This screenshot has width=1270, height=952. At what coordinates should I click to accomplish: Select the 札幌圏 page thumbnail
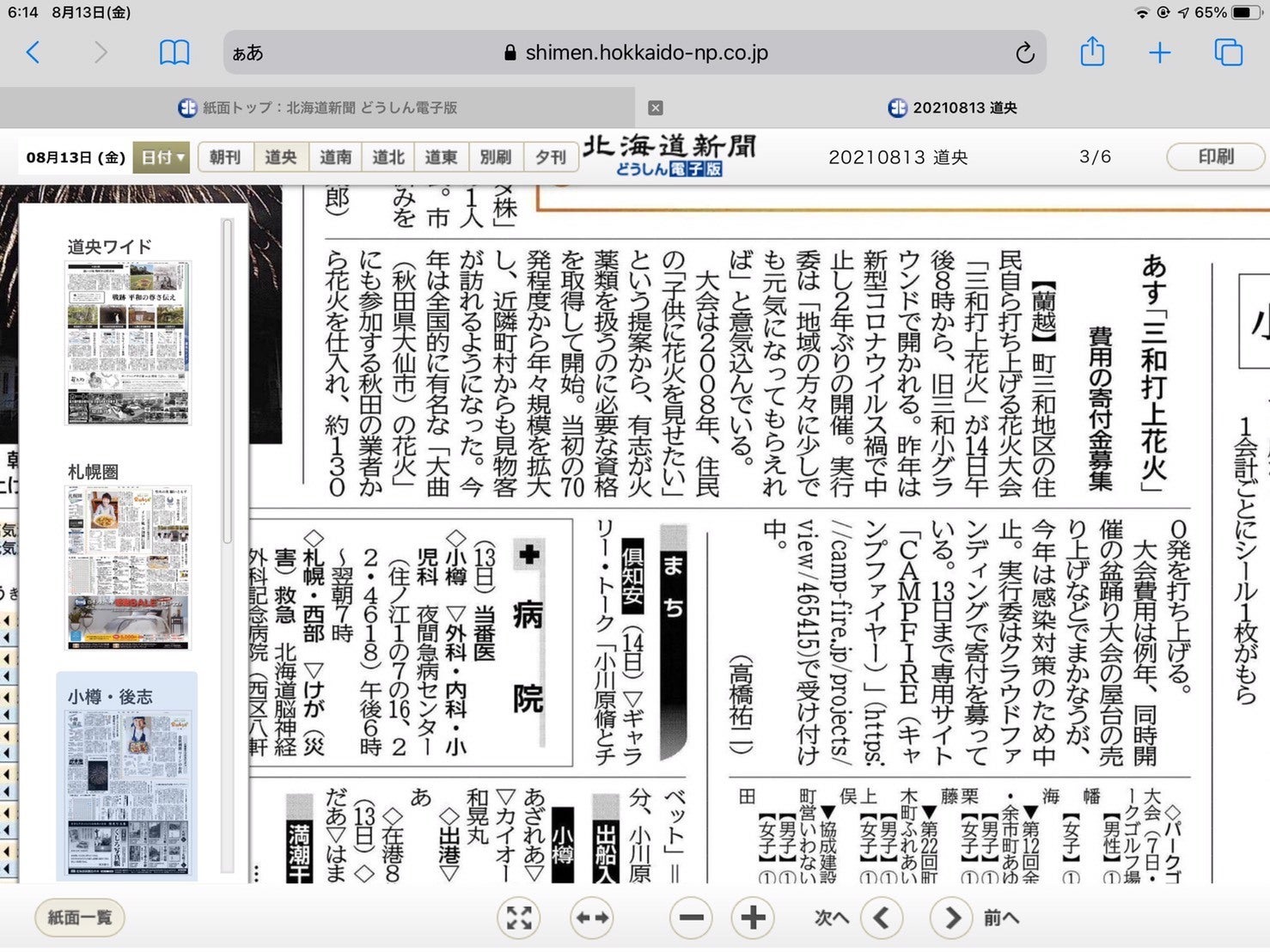point(128,568)
